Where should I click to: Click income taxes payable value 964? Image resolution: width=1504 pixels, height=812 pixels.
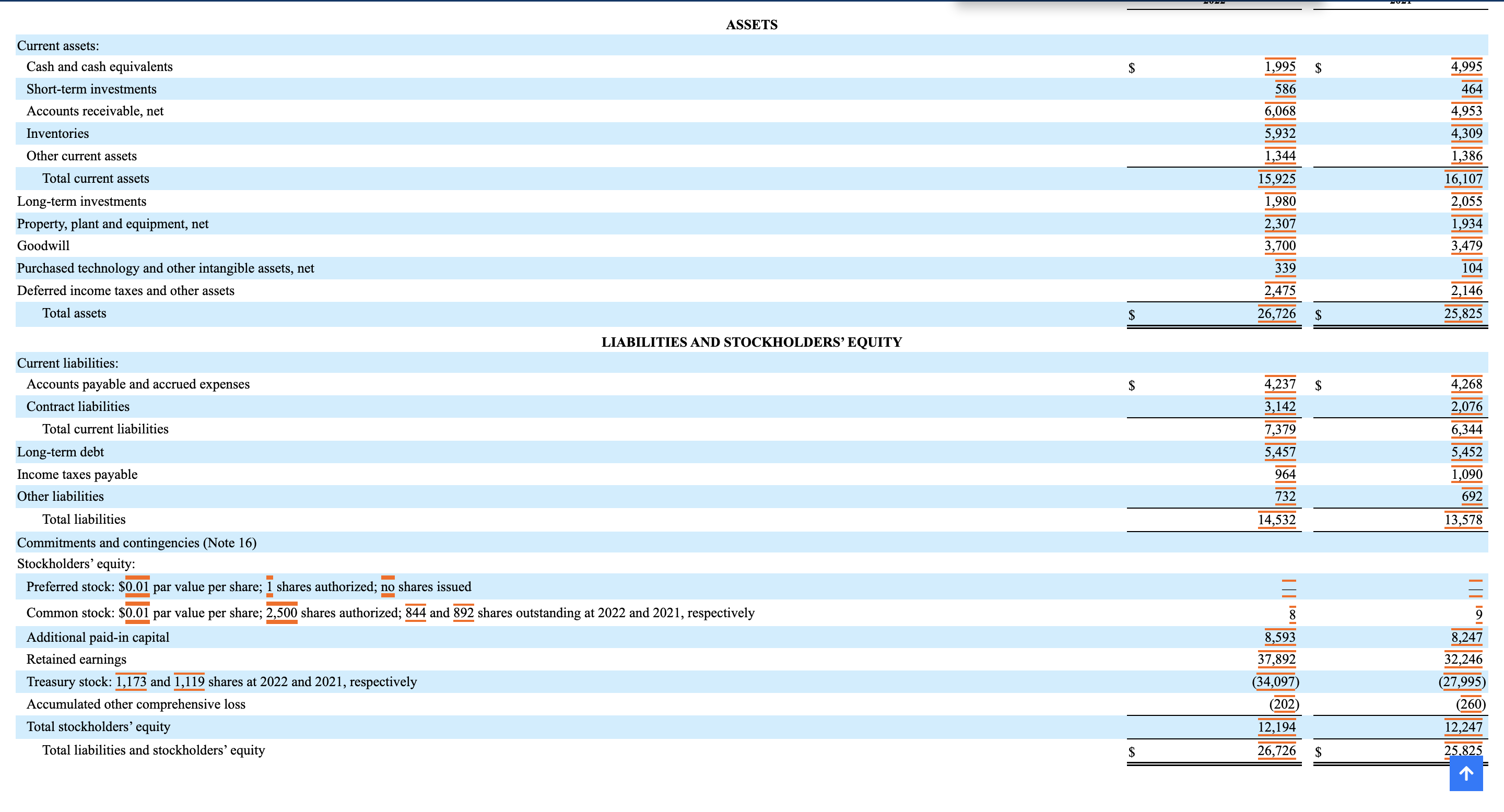click(x=1285, y=474)
